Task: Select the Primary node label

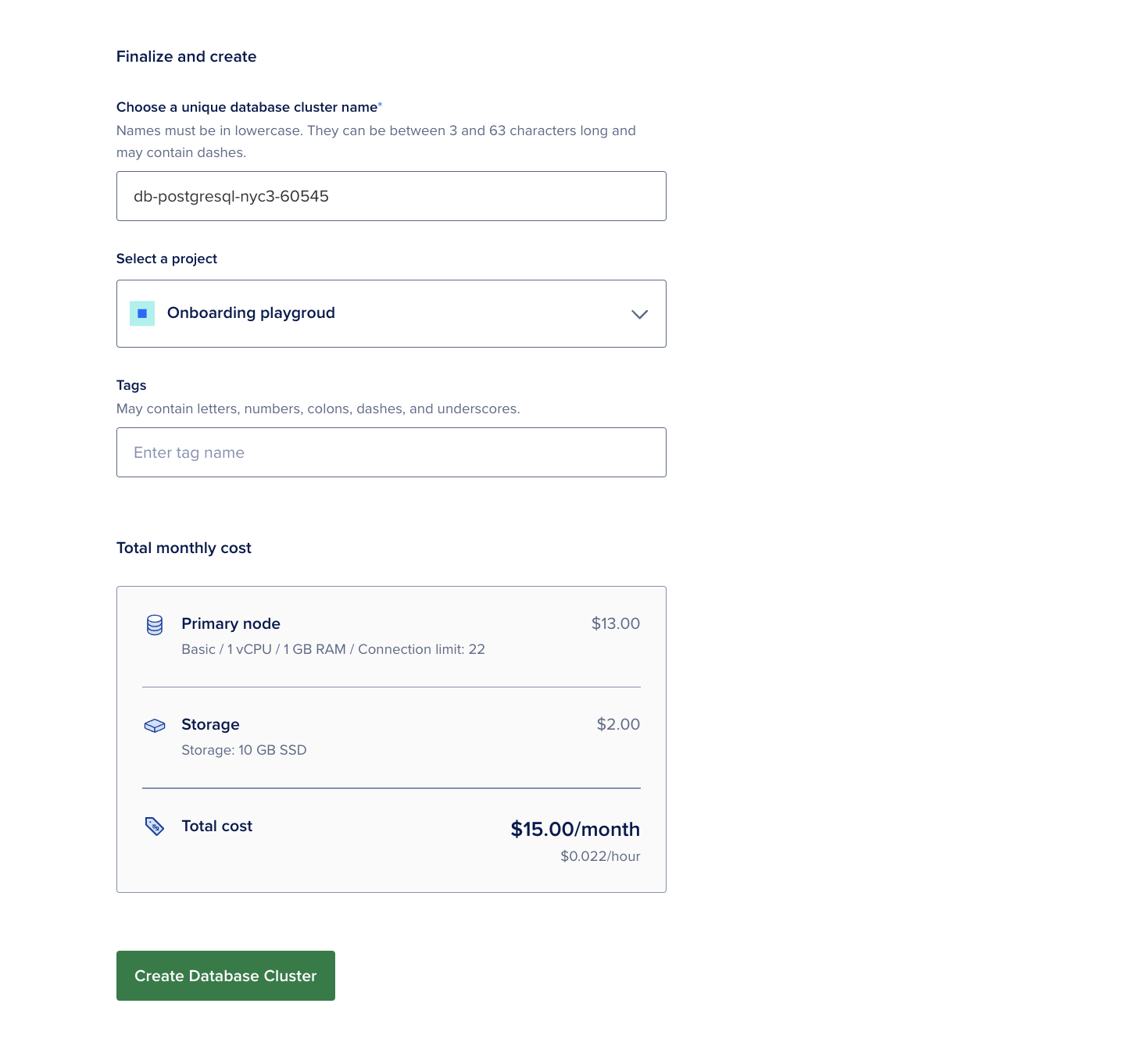Action: 231,623
